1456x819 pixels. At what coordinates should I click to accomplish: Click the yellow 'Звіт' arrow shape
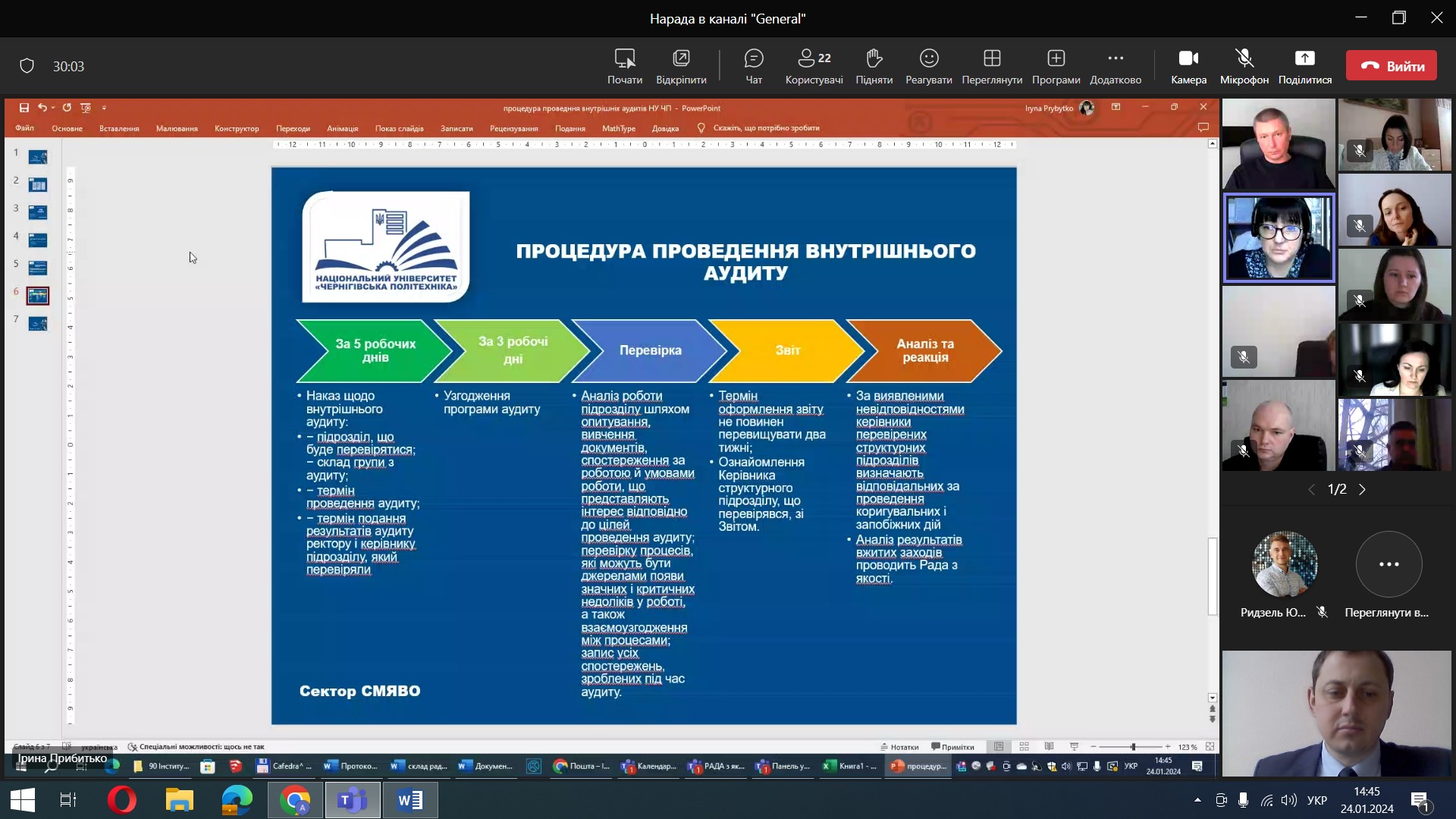pos(787,350)
